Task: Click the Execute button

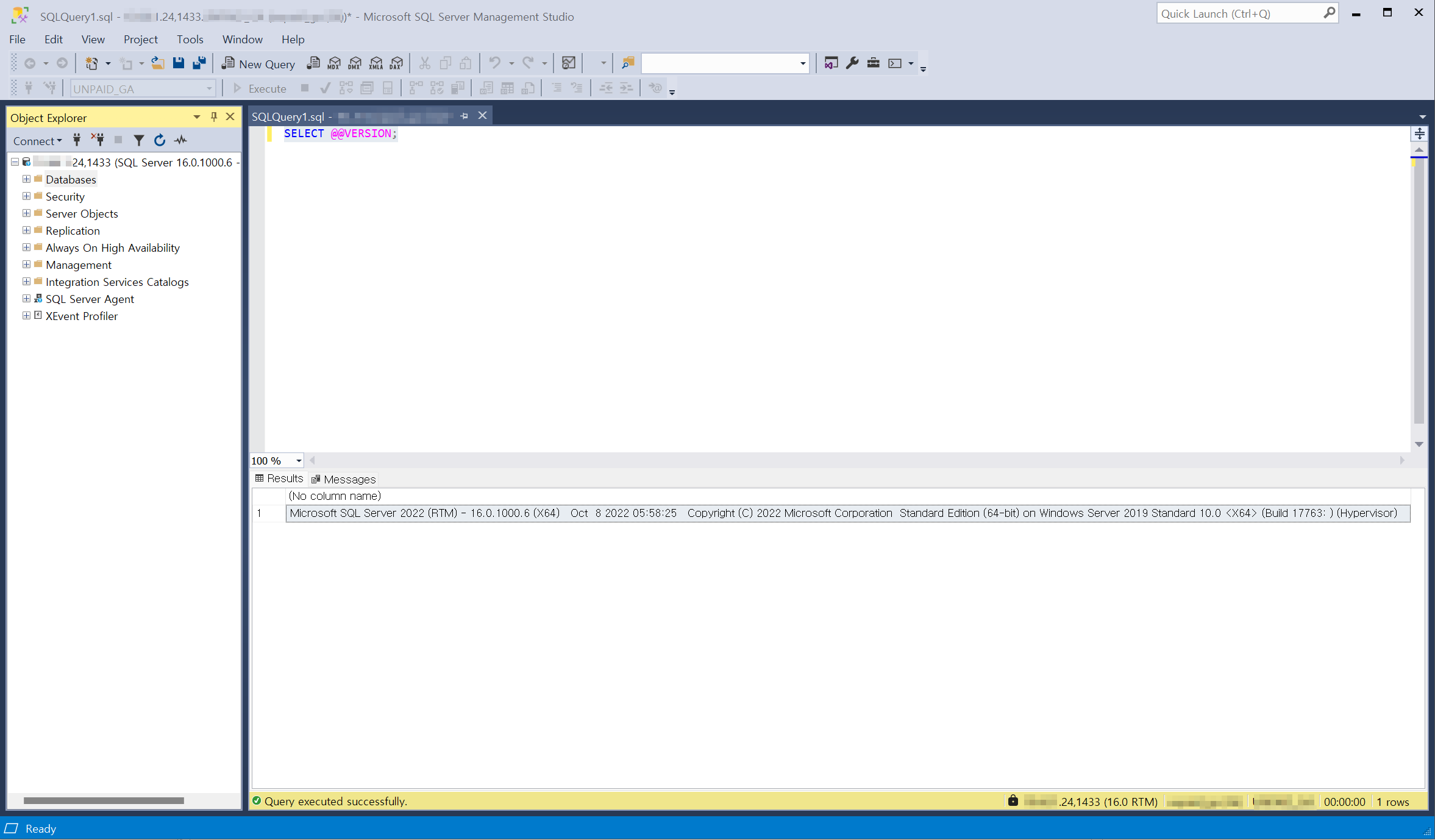Action: [x=260, y=89]
